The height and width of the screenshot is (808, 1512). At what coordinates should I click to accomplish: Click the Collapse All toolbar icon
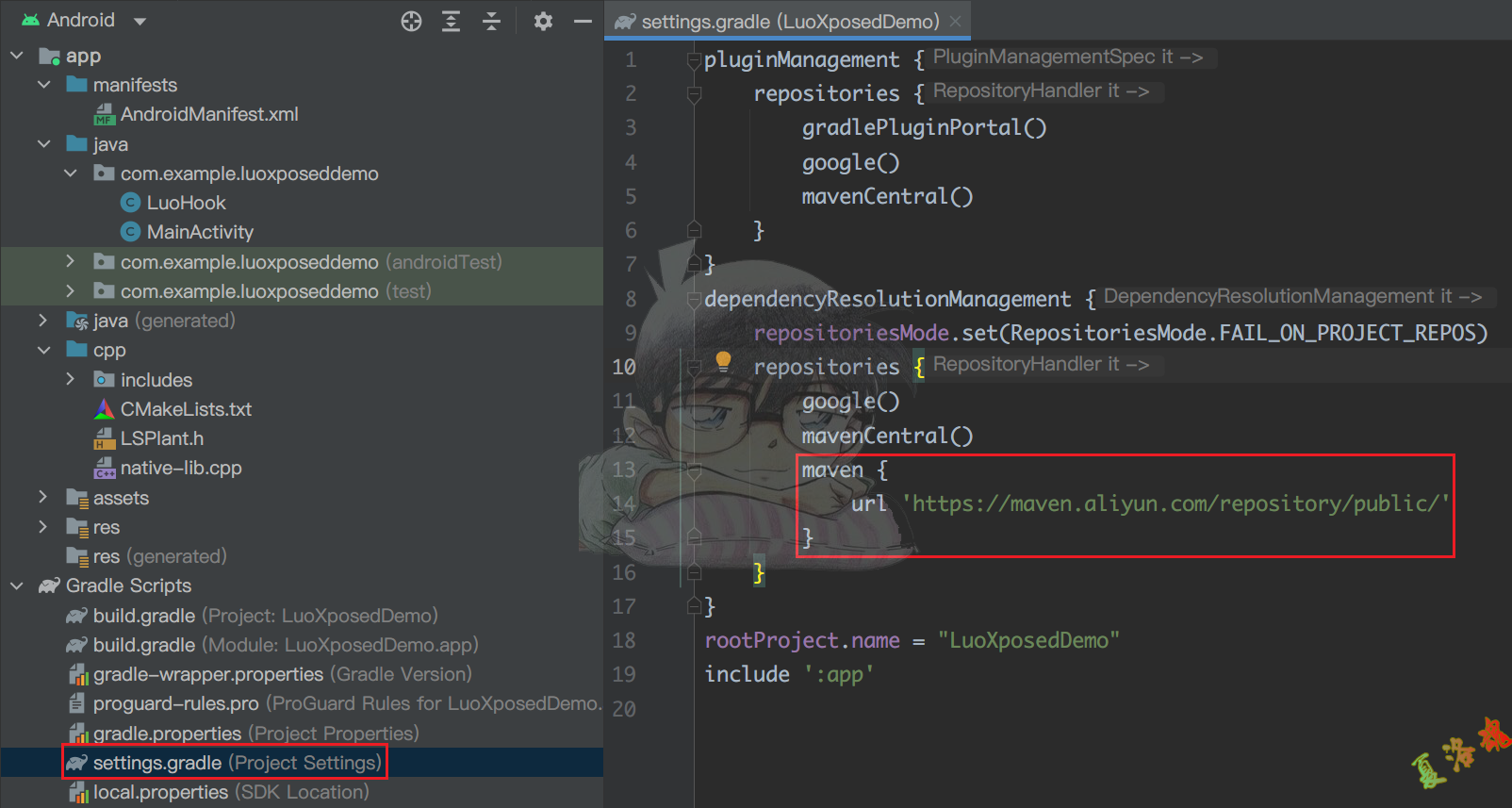tap(491, 21)
